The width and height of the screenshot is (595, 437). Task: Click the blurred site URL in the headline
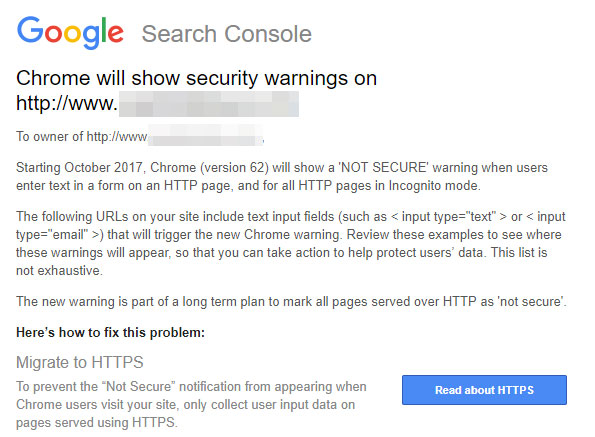pyautogui.click(x=209, y=104)
